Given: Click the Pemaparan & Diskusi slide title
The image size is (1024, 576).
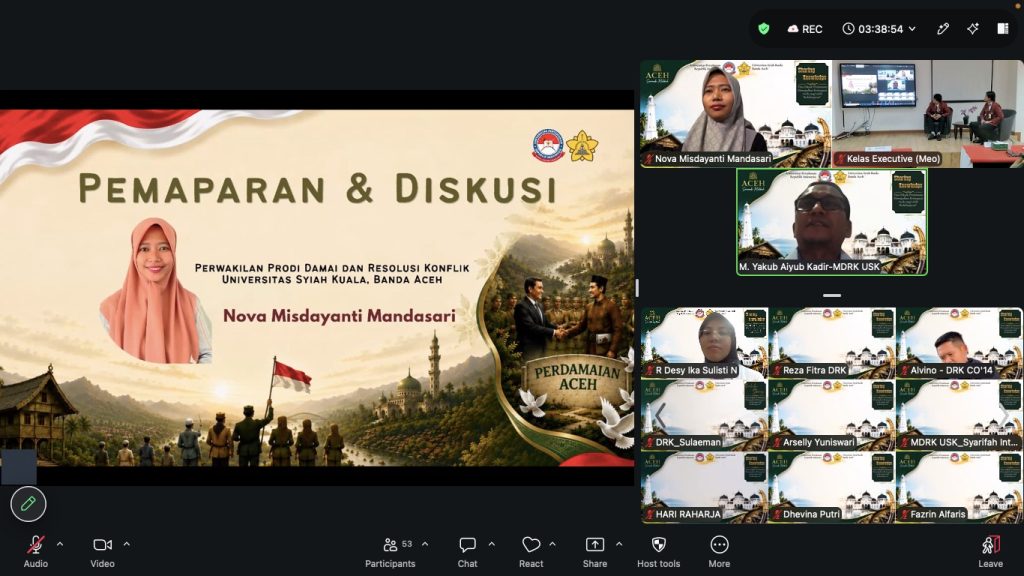Looking at the screenshot, I should coord(317,189).
